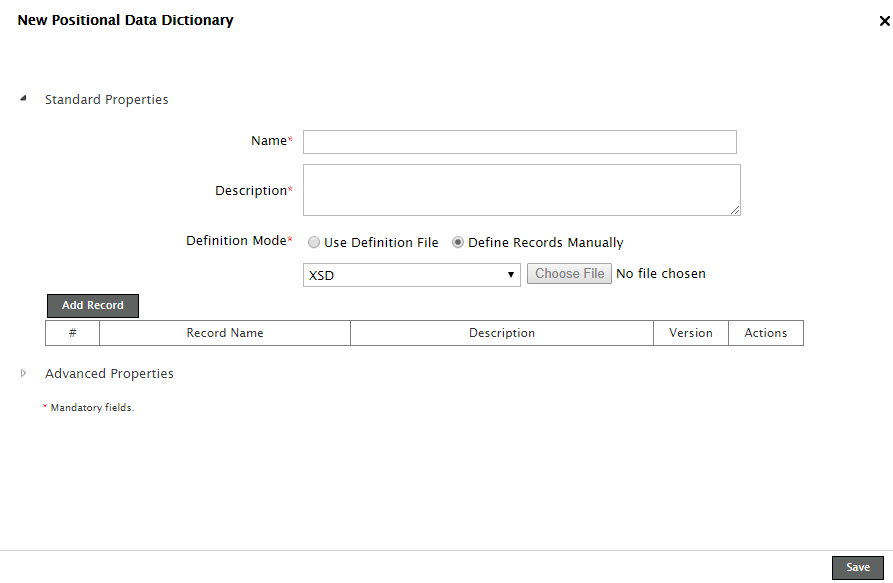
Task: Click the Name text field
Action: click(519, 142)
